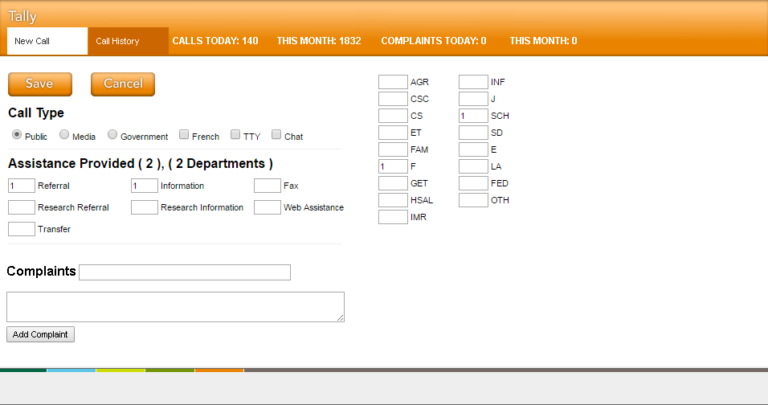Image resolution: width=768 pixels, height=405 pixels.
Task: Focus the HSAL department field
Action: point(393,200)
